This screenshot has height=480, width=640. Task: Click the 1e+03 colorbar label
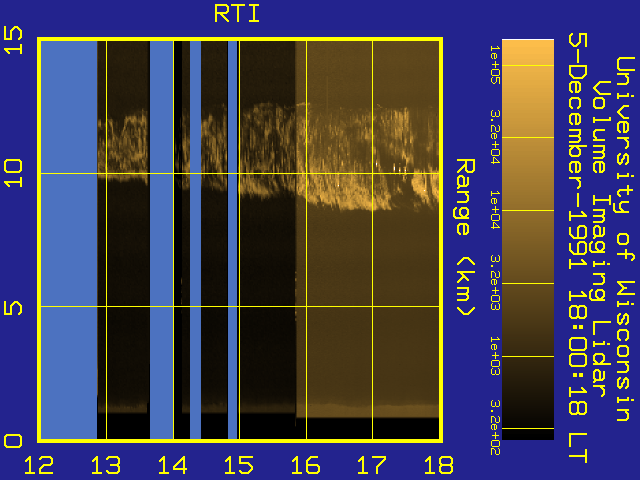click(495, 356)
